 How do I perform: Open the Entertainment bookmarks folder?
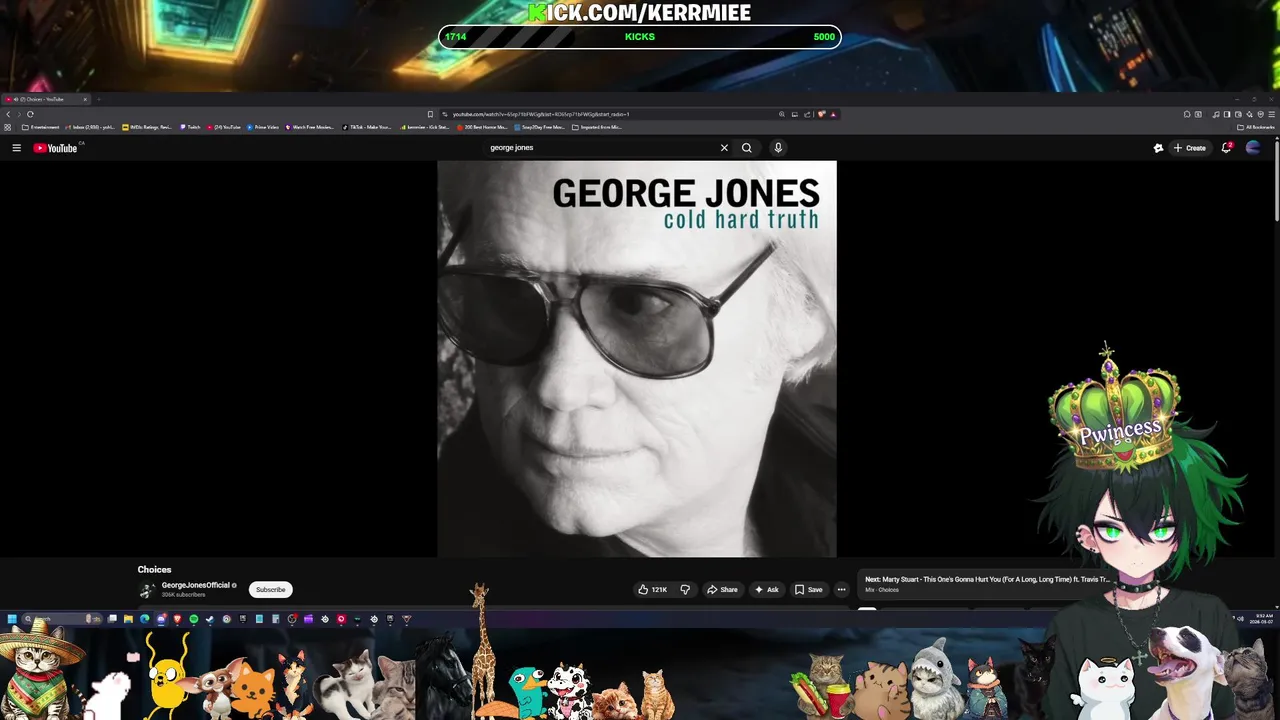click(41, 127)
